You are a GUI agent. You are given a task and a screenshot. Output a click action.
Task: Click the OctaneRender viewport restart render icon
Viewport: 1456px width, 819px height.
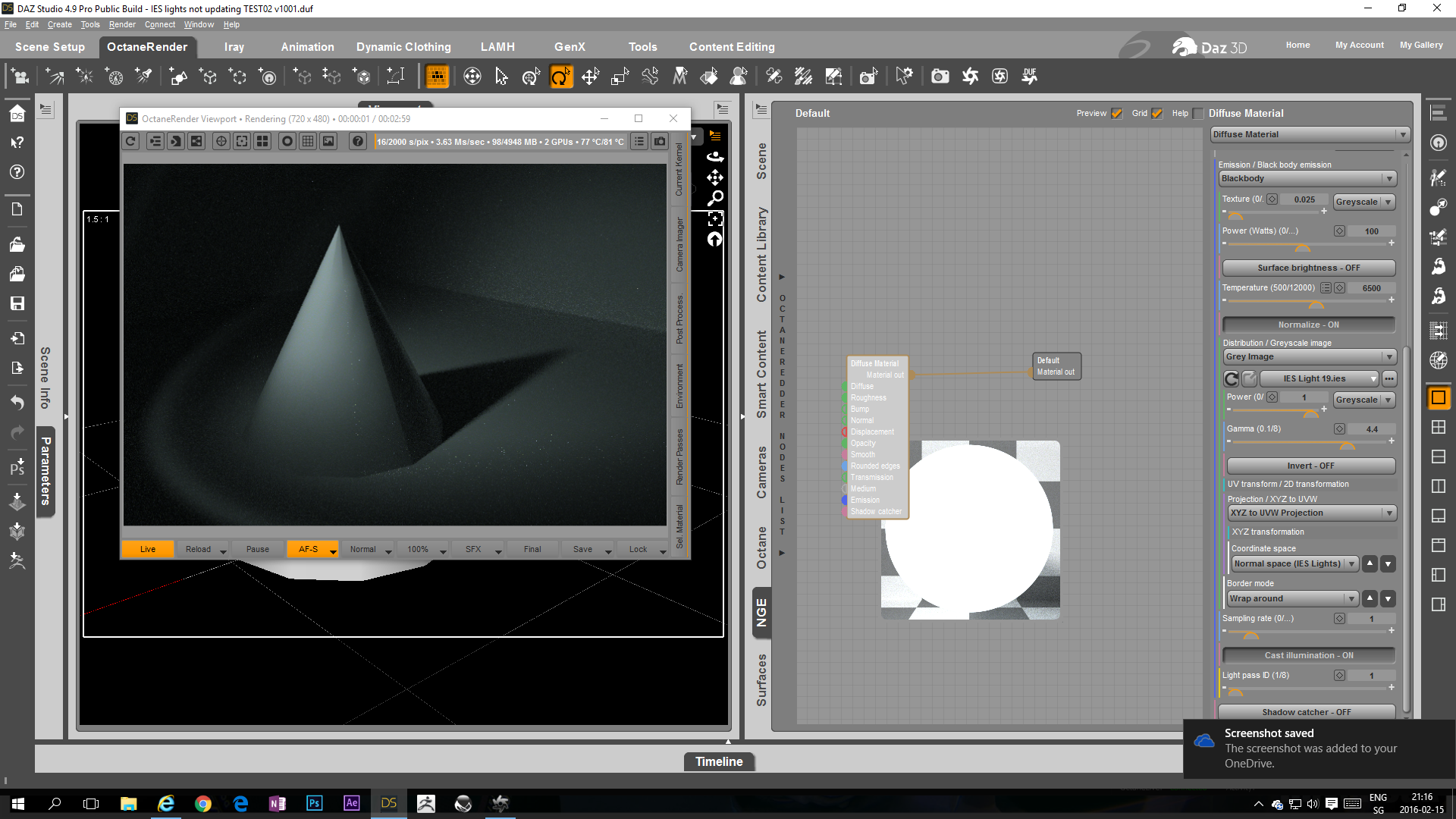(131, 141)
